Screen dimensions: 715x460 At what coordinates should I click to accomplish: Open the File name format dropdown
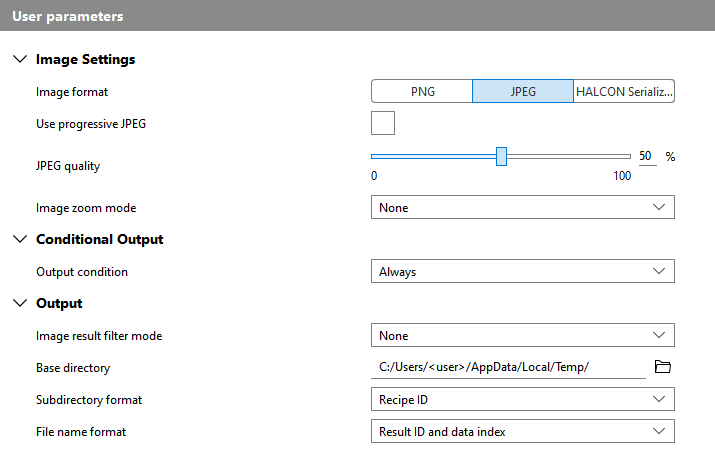tap(522, 431)
